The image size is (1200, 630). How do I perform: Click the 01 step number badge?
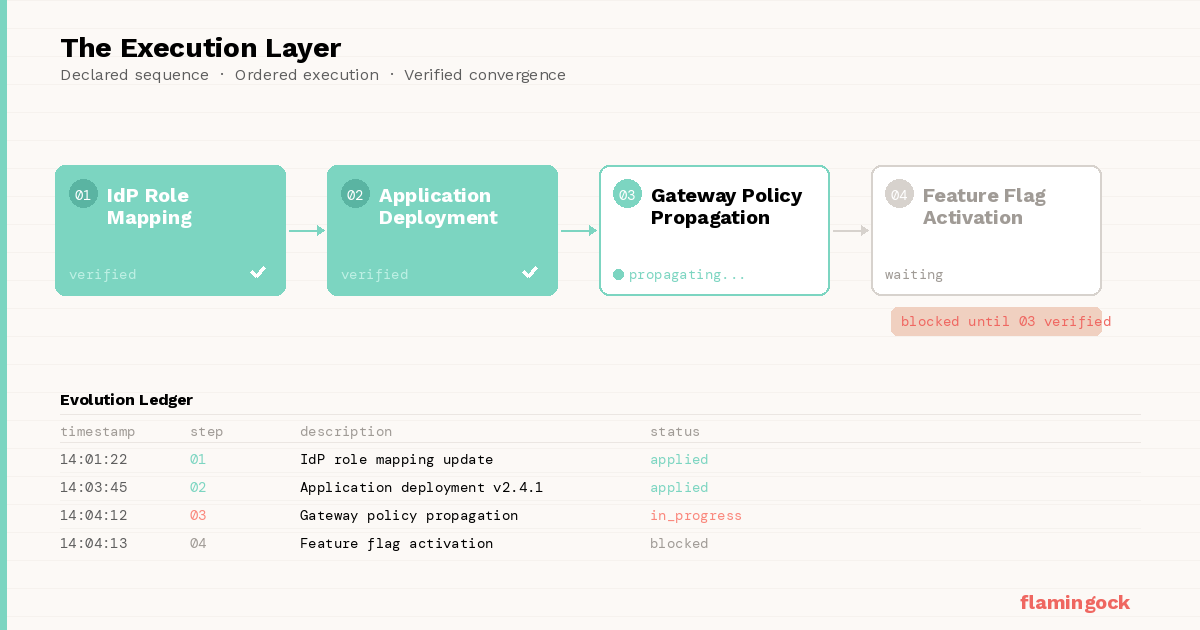(x=83, y=194)
